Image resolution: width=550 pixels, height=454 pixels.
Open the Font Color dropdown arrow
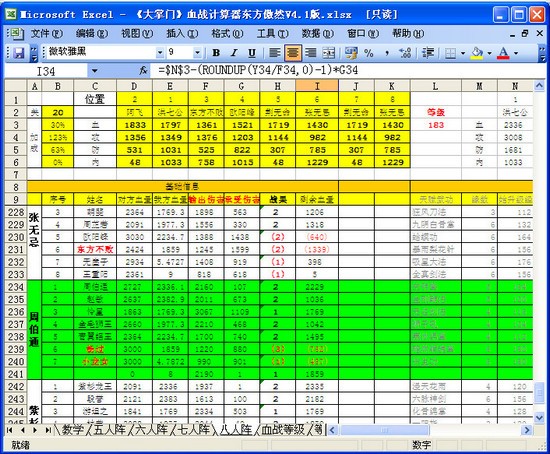[x=516, y=53]
